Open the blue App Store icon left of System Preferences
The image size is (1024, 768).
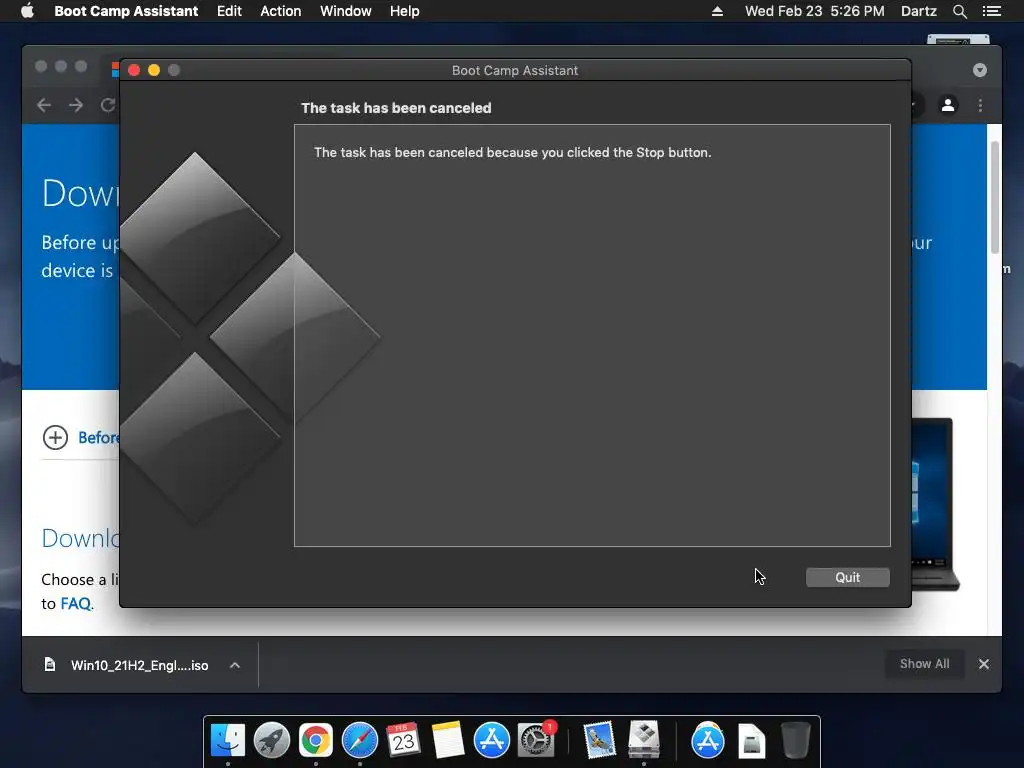491,741
